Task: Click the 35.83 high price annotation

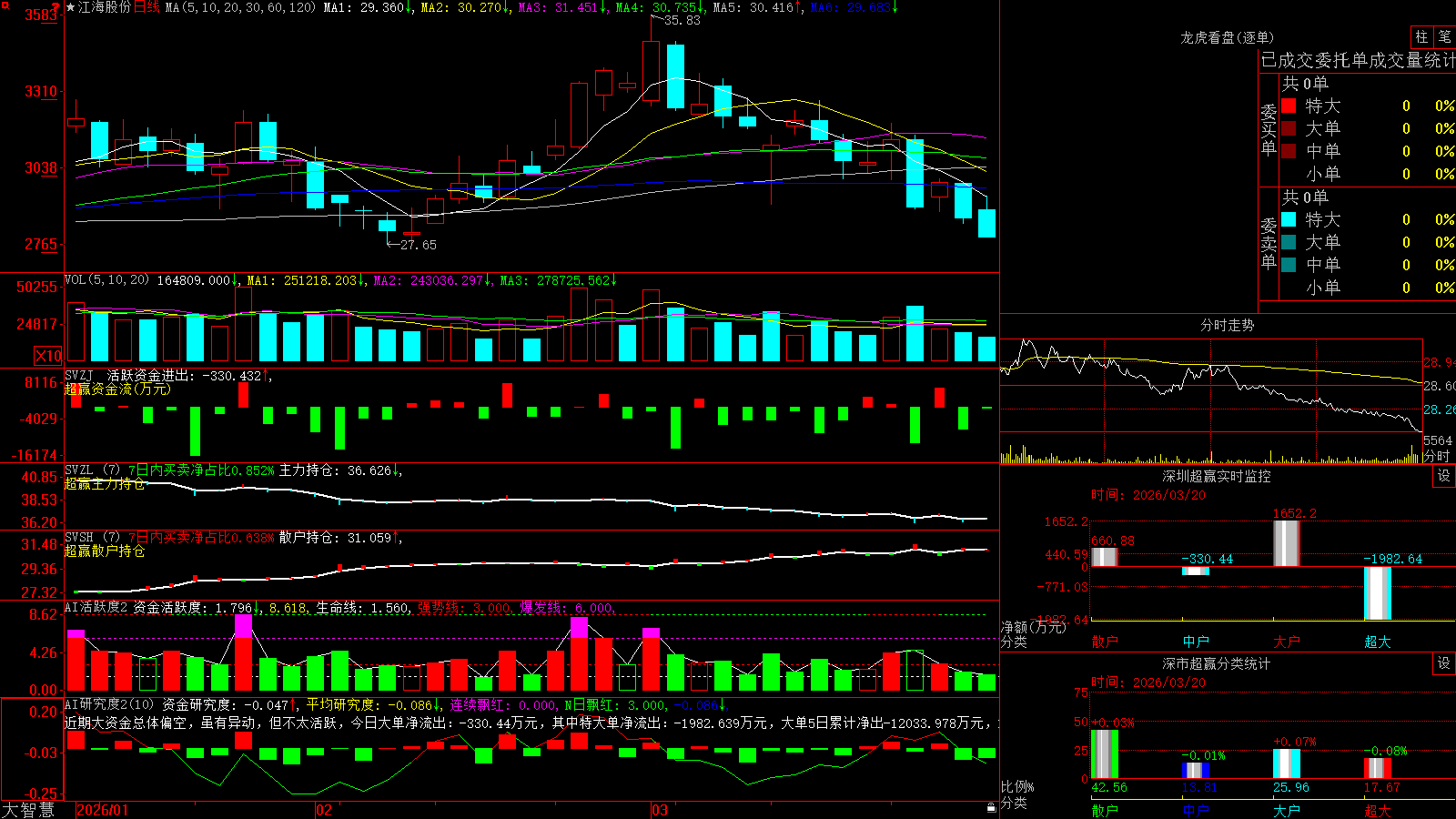Action: (682, 21)
